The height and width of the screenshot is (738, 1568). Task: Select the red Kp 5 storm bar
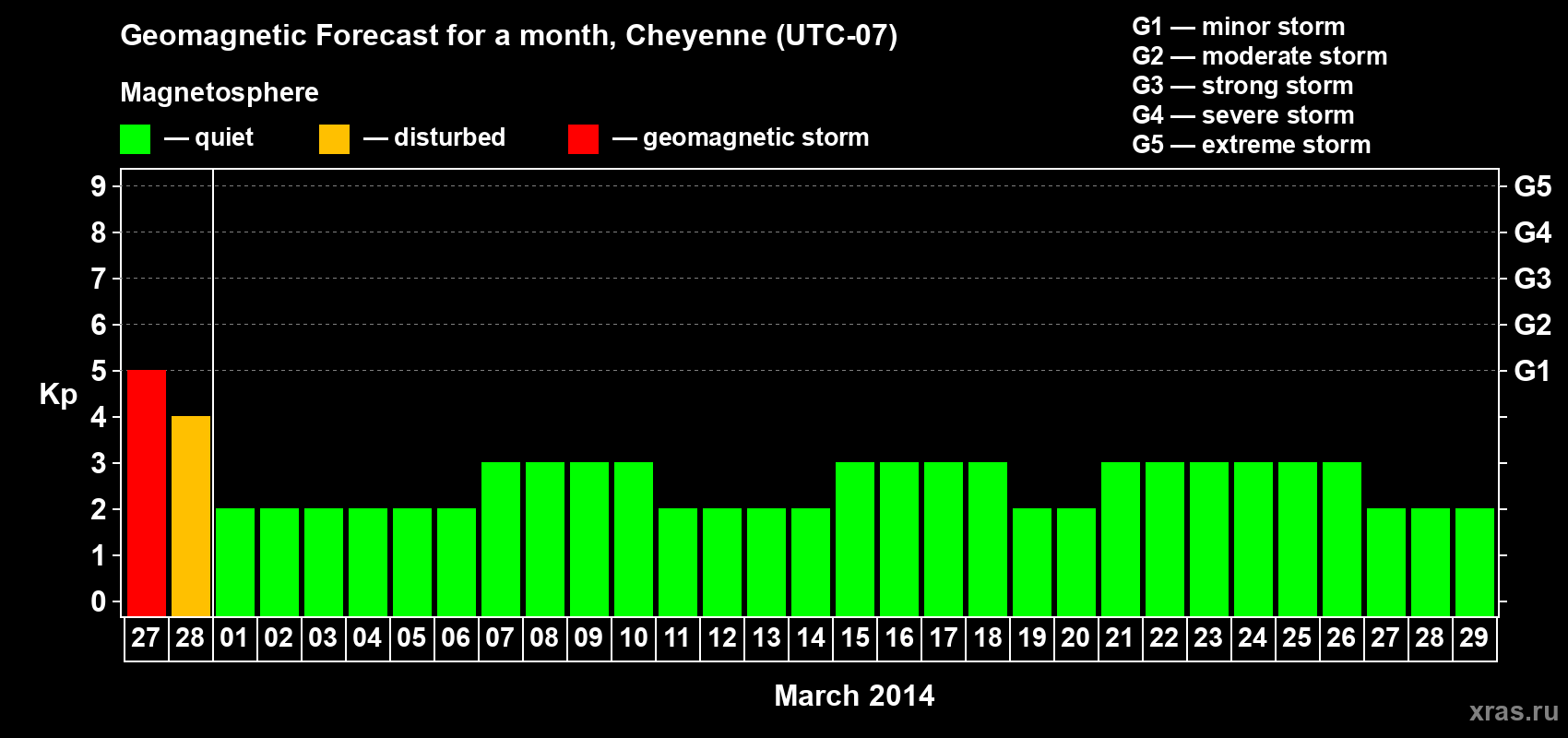pos(147,494)
